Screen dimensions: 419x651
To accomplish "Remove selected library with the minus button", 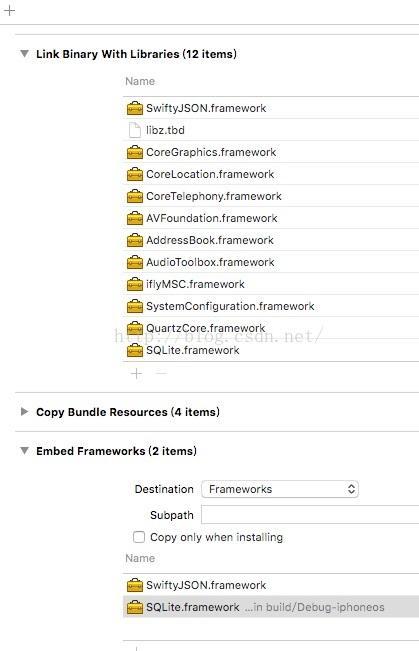I will coord(161,374).
